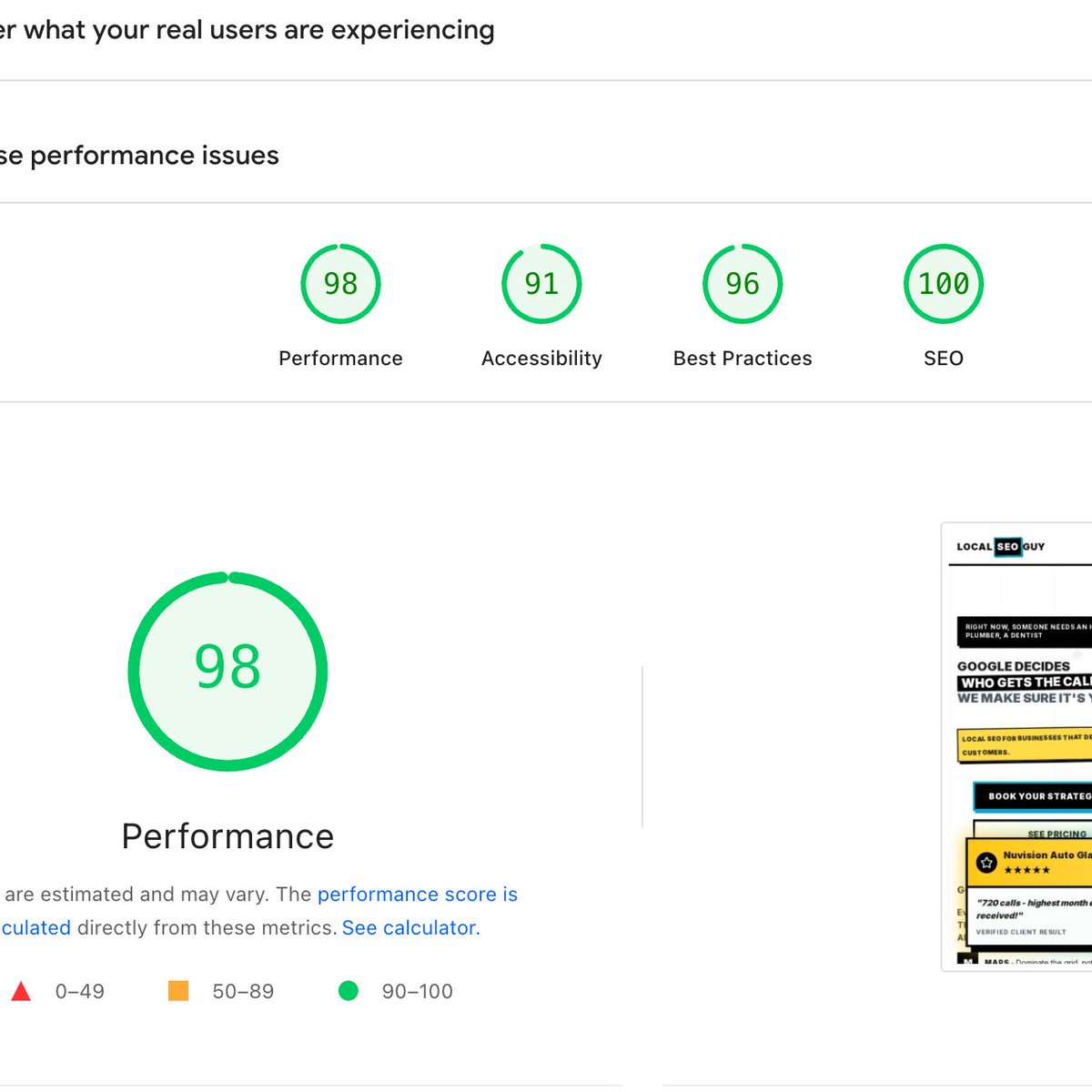Open the 'performance score is' link
The image size is (1092, 1092).
click(x=418, y=895)
